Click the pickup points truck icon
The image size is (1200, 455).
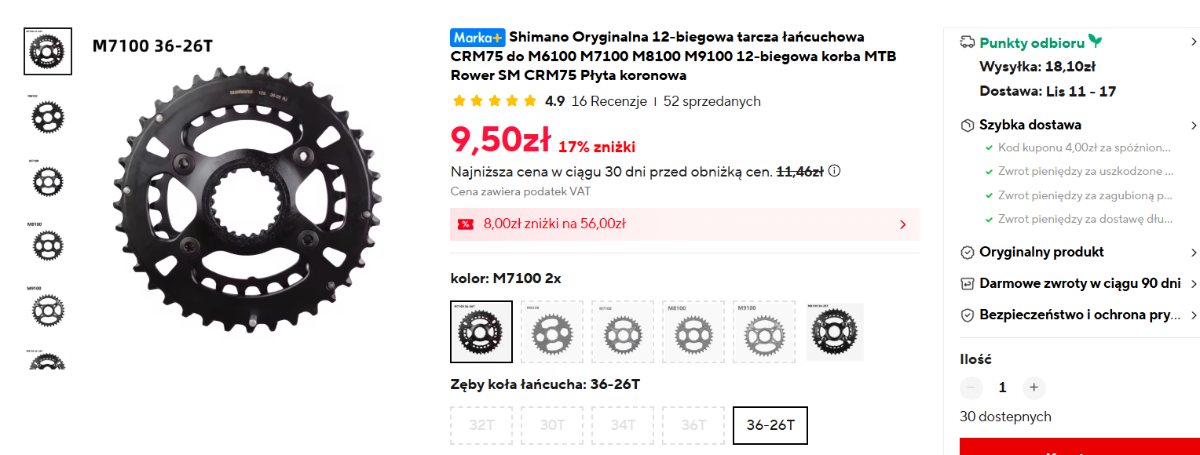point(967,43)
